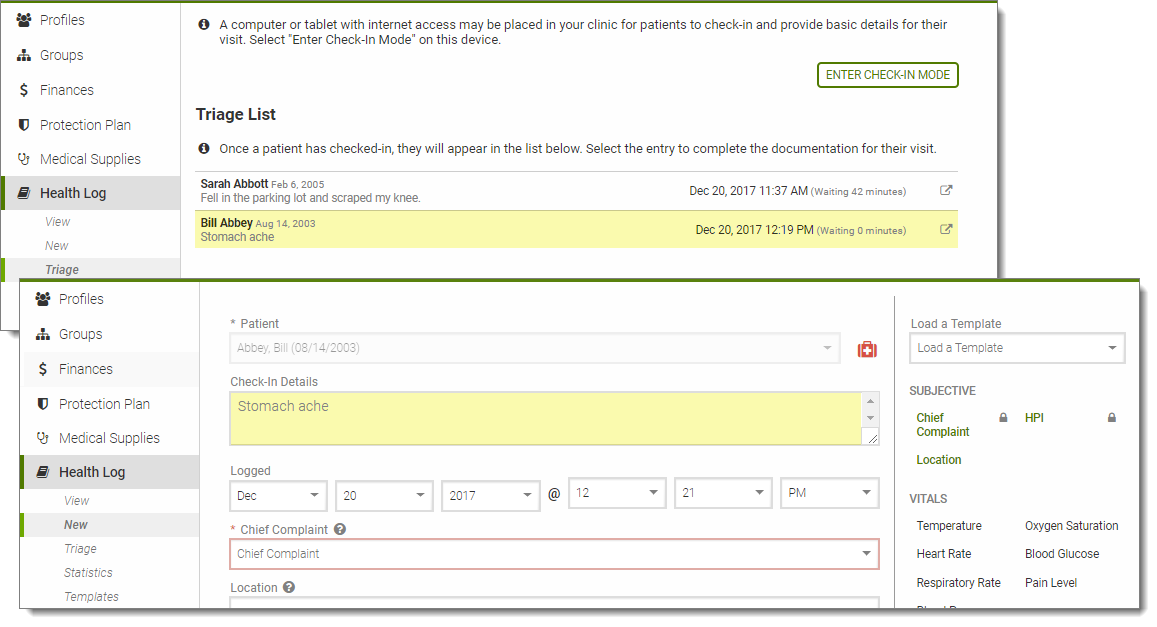Screen dimensions: 1157x627
Task: Click inside the Check-In Details text area
Action: pos(545,418)
